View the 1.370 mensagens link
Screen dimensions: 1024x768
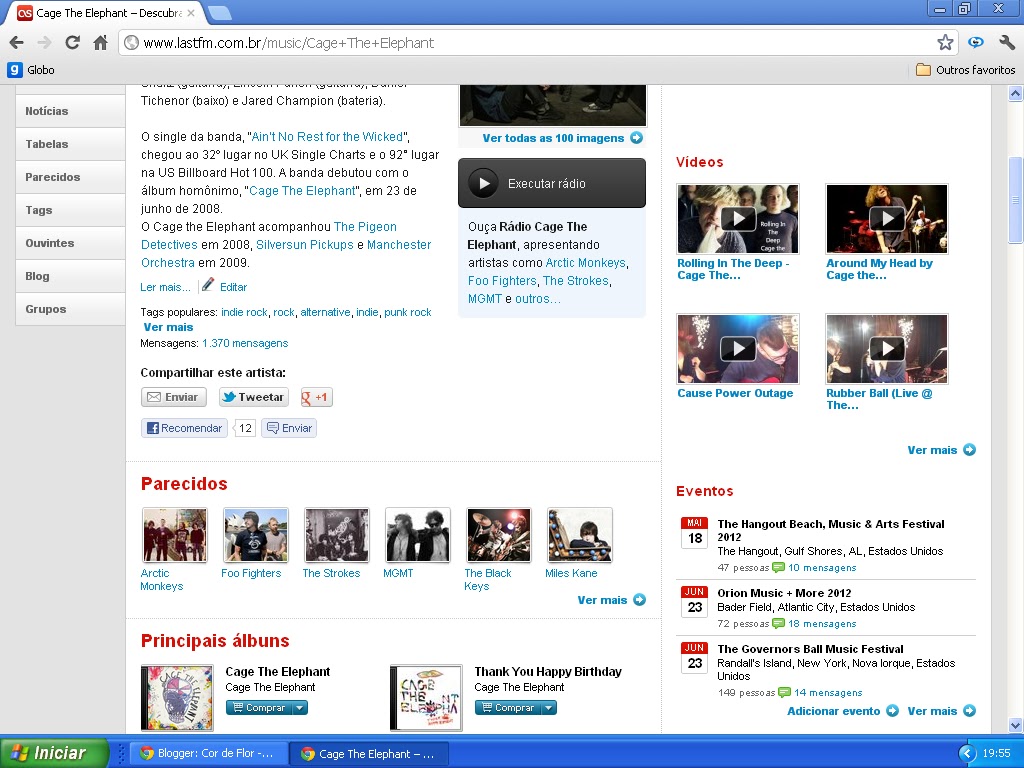(245, 343)
